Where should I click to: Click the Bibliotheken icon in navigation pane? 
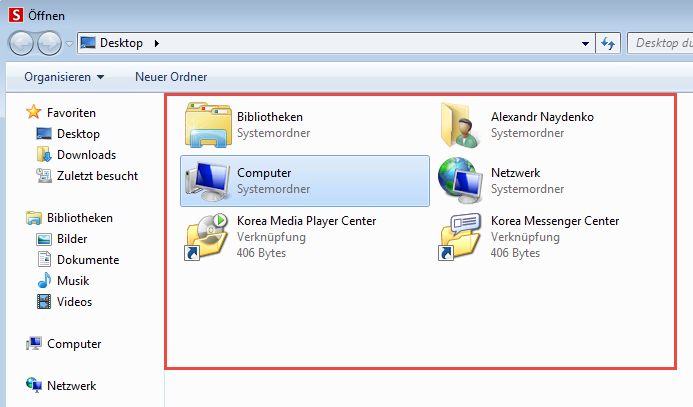point(34,218)
